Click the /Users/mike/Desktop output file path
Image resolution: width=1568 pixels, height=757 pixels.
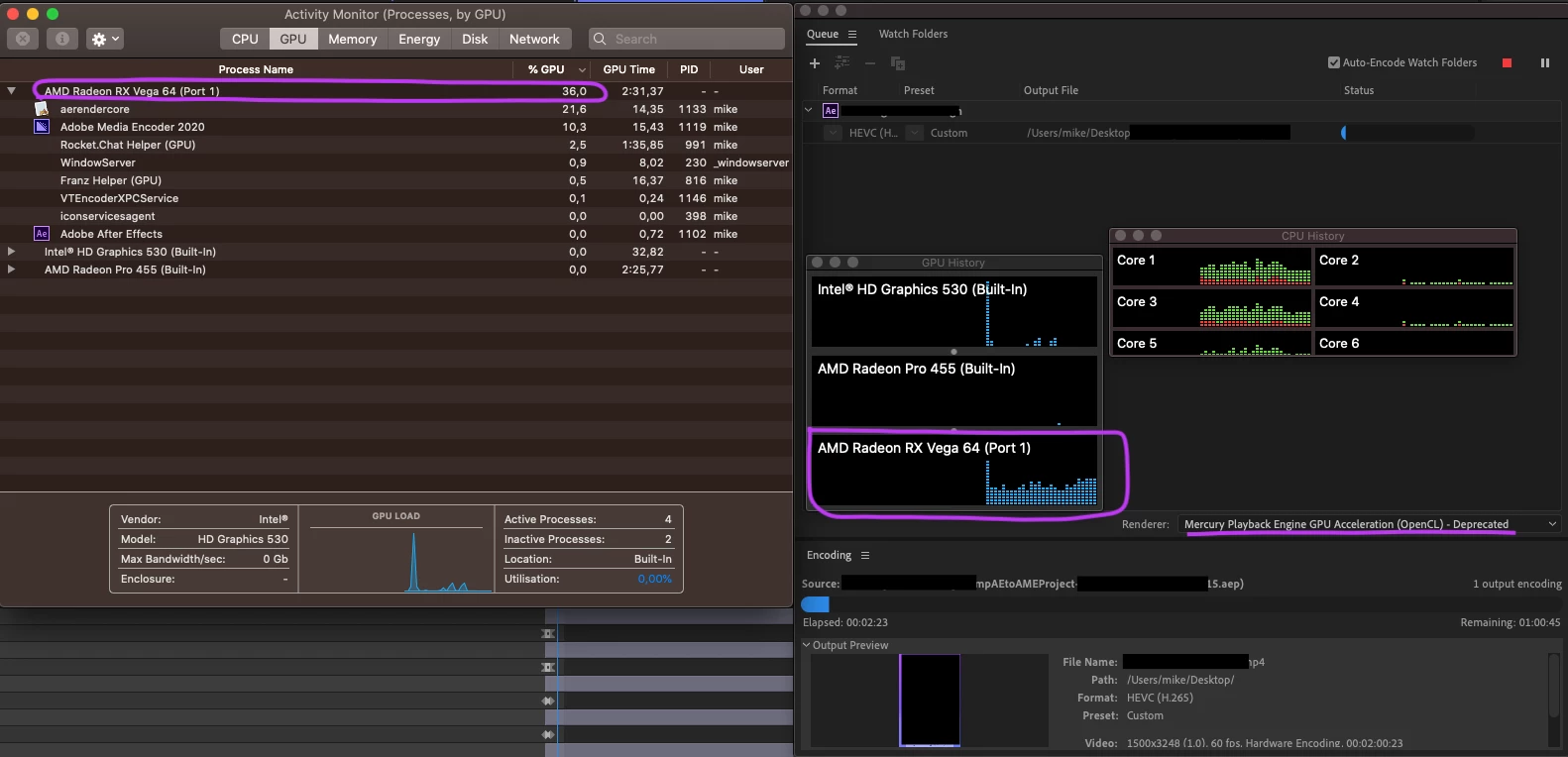[x=1078, y=133]
